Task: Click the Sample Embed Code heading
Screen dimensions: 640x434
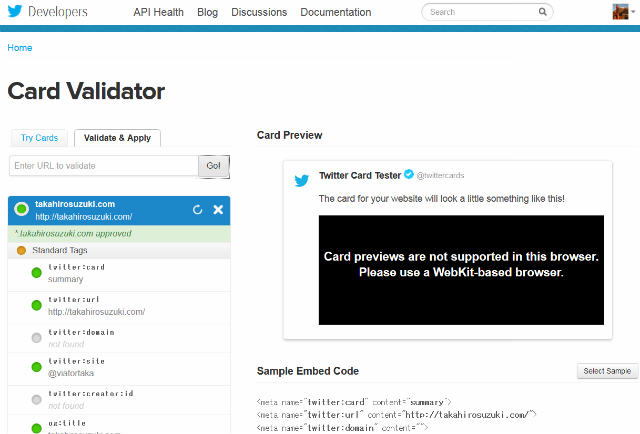Action: 308,371
